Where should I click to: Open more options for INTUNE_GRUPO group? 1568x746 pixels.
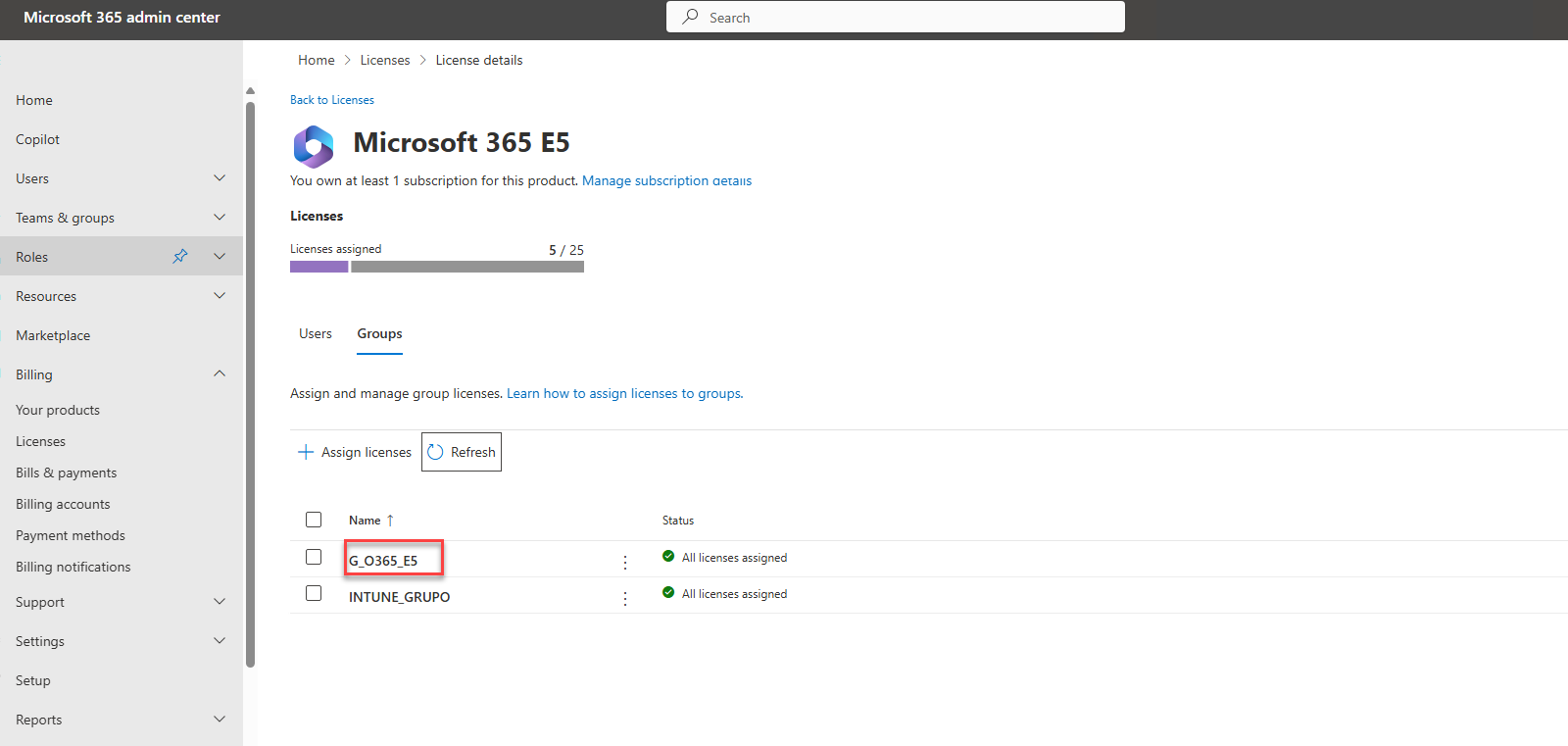point(625,599)
